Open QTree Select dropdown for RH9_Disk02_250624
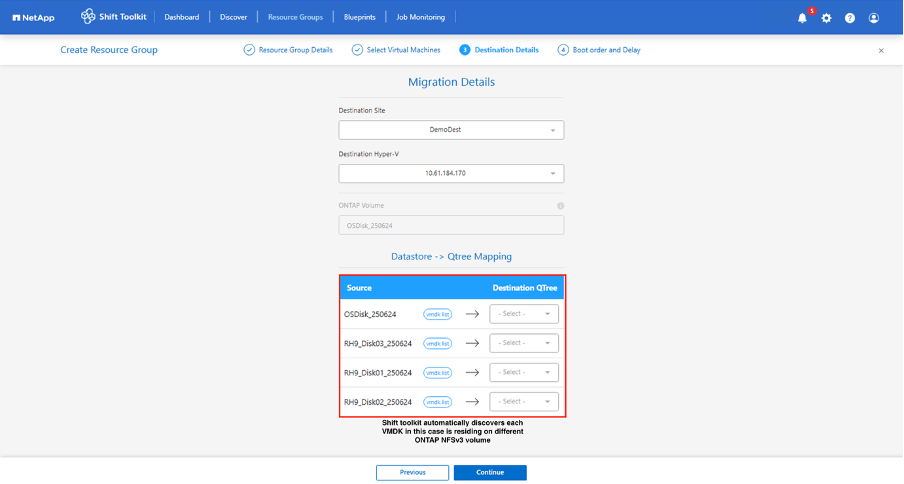 (x=524, y=402)
